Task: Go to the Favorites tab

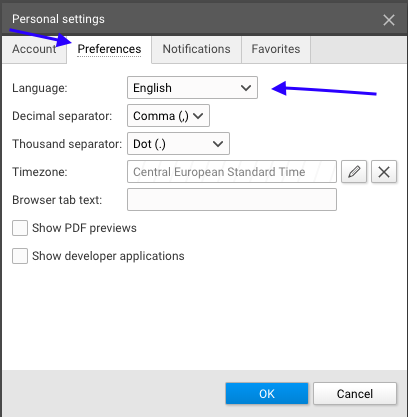Action: click(x=276, y=49)
